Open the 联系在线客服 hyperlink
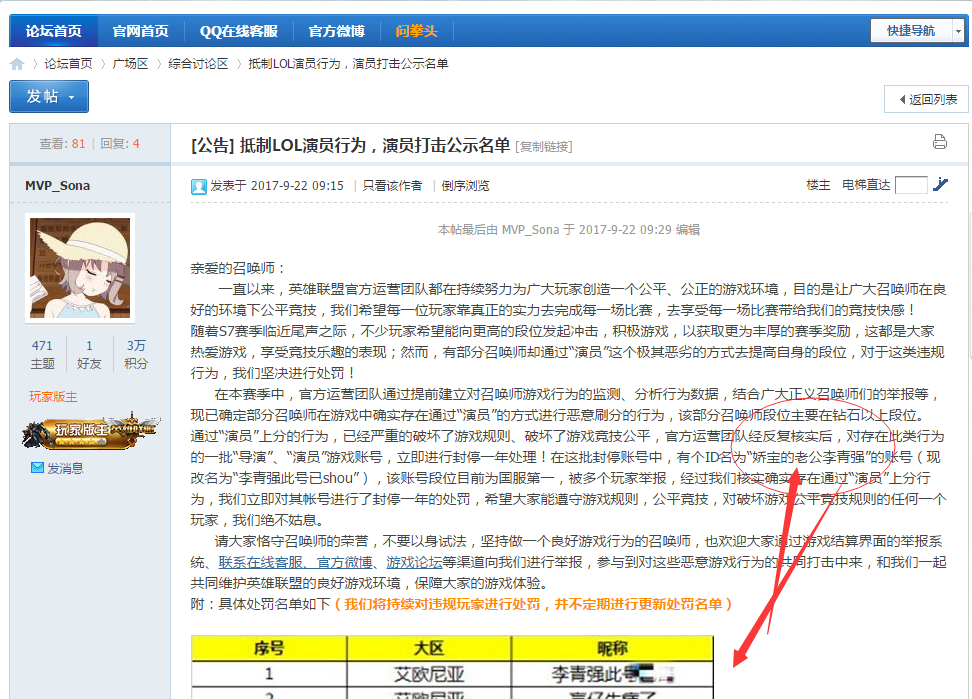The image size is (972, 699). point(260,562)
